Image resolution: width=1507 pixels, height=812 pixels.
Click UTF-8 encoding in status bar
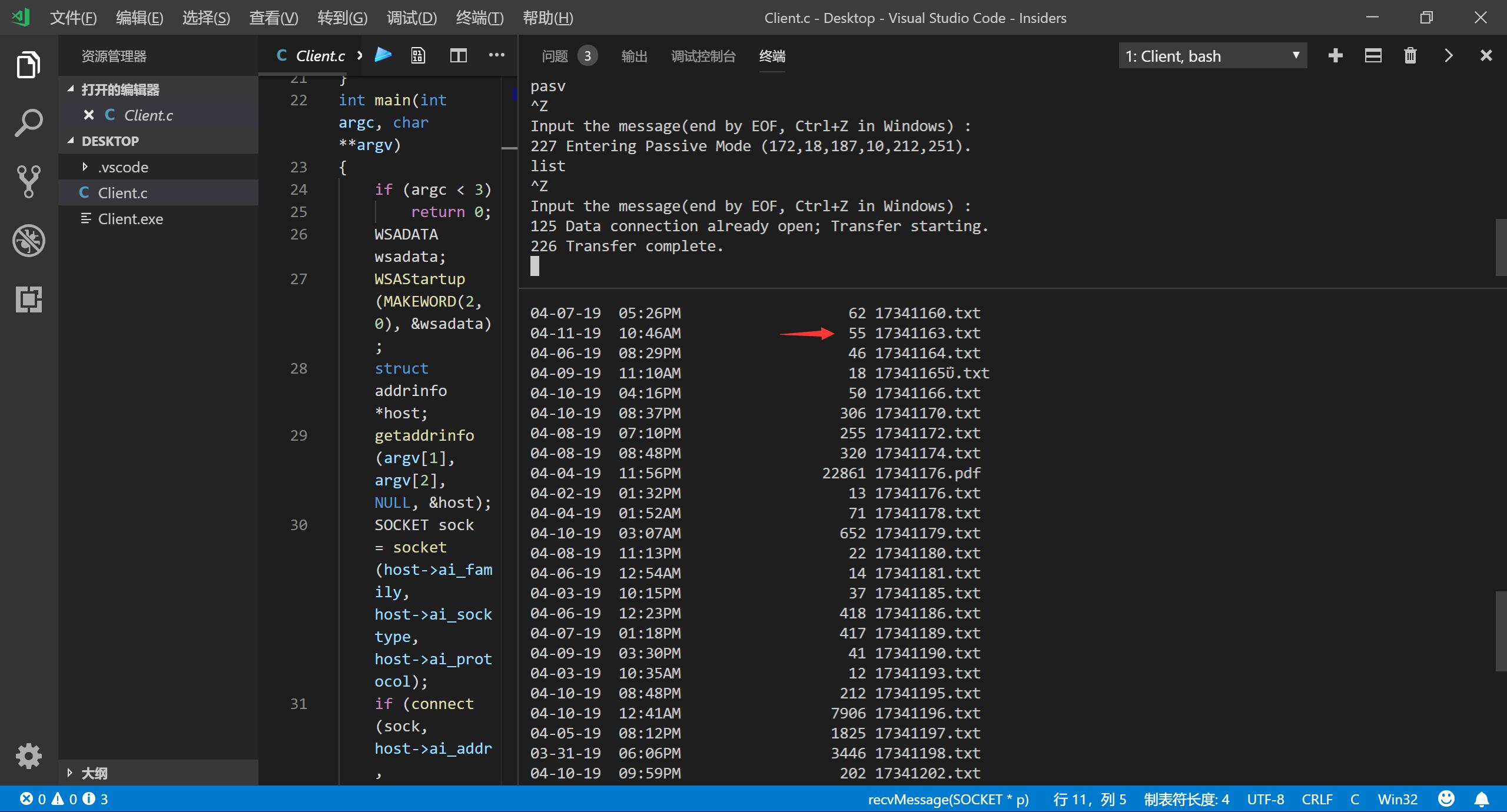pos(1265,799)
